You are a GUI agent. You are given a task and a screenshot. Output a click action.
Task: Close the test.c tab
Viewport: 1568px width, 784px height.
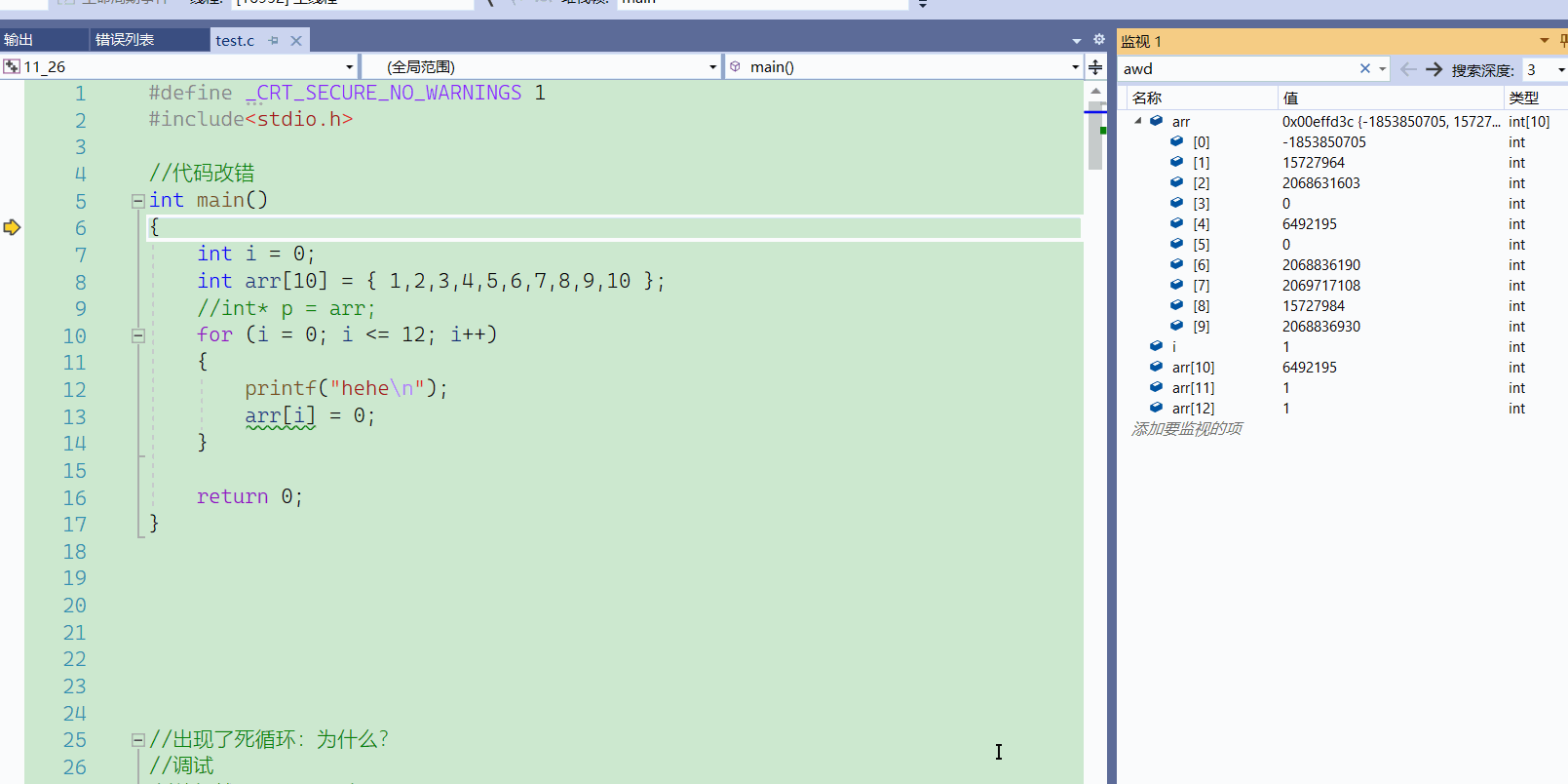pos(296,40)
